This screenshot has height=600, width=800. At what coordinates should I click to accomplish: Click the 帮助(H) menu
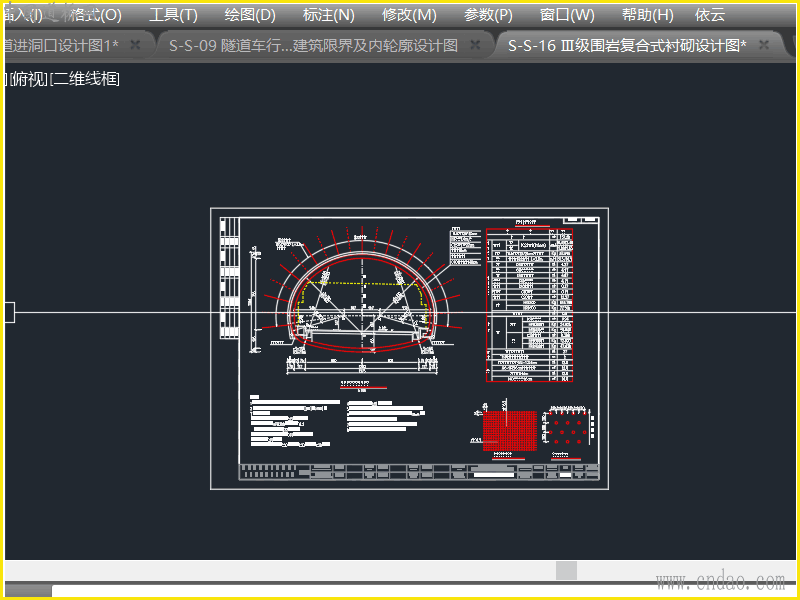pos(647,15)
